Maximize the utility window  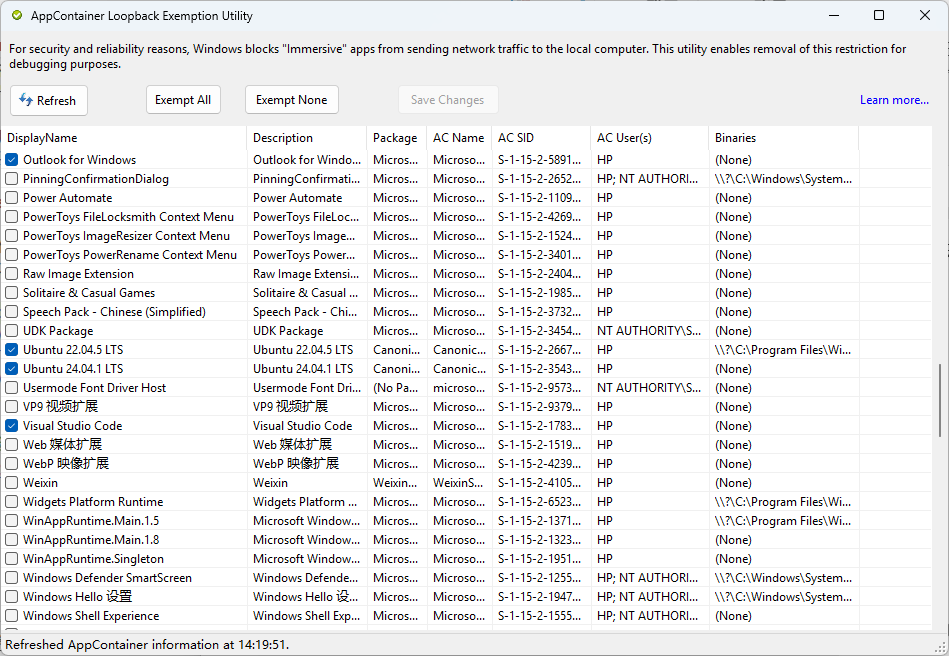(x=878, y=15)
